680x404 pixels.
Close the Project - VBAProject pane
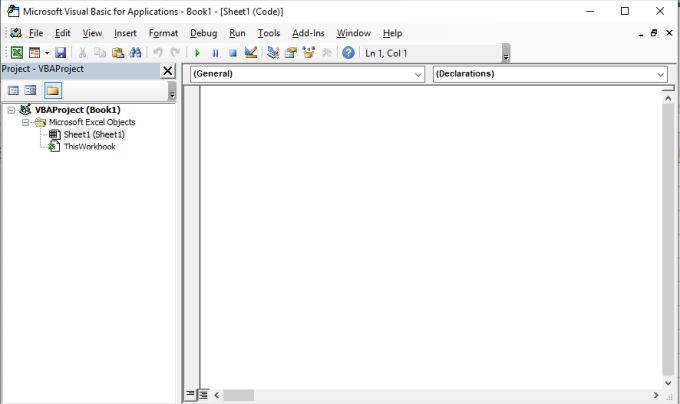click(x=167, y=71)
